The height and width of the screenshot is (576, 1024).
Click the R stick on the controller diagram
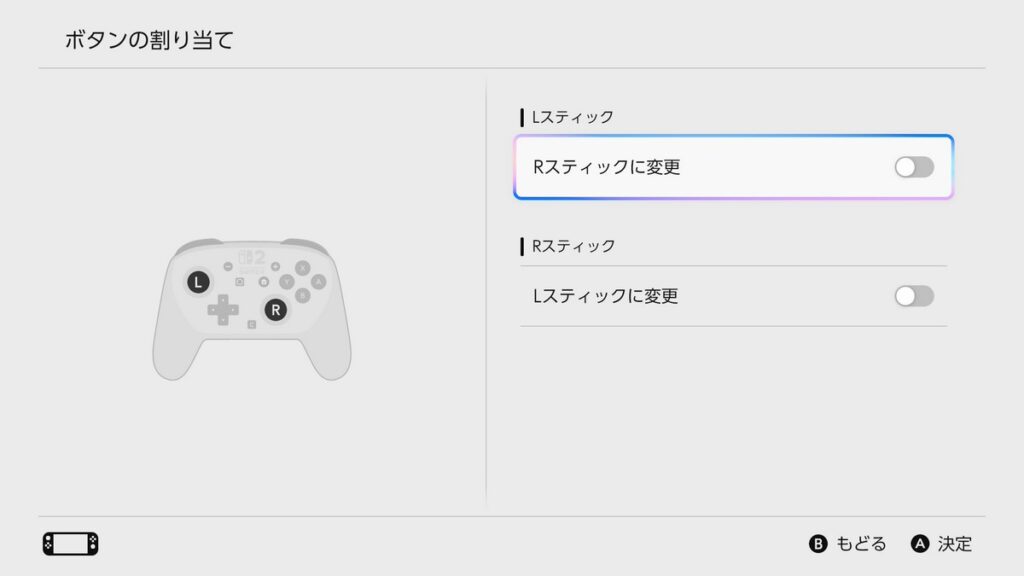[276, 310]
